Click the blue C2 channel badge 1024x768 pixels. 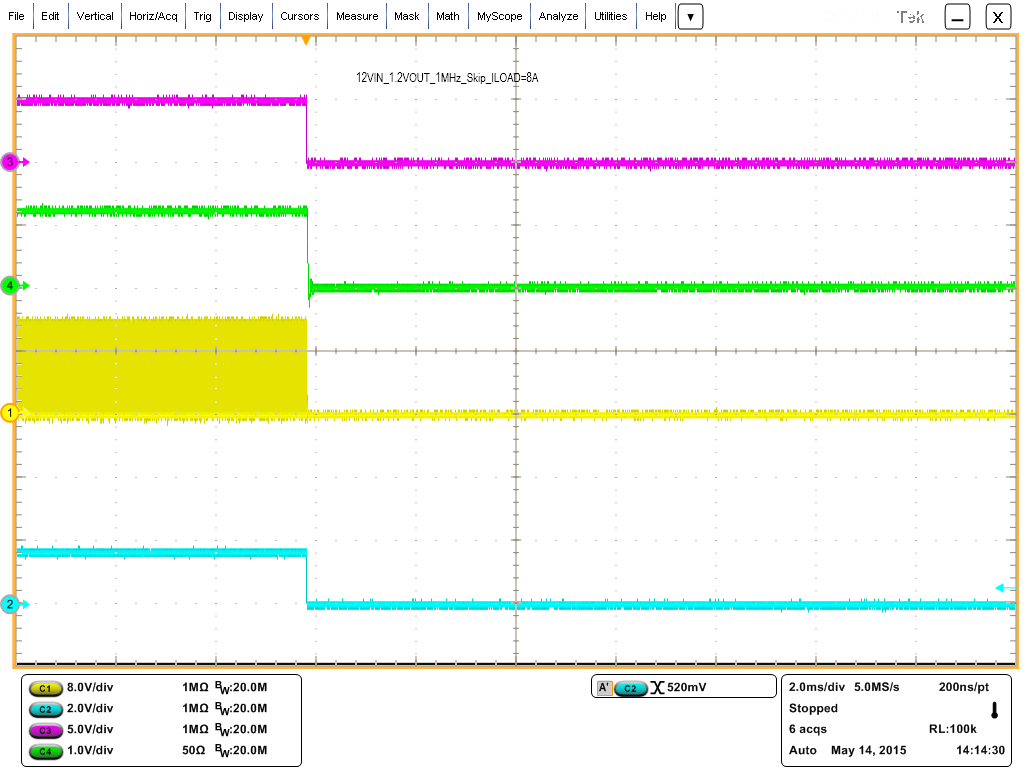[x=46, y=709]
